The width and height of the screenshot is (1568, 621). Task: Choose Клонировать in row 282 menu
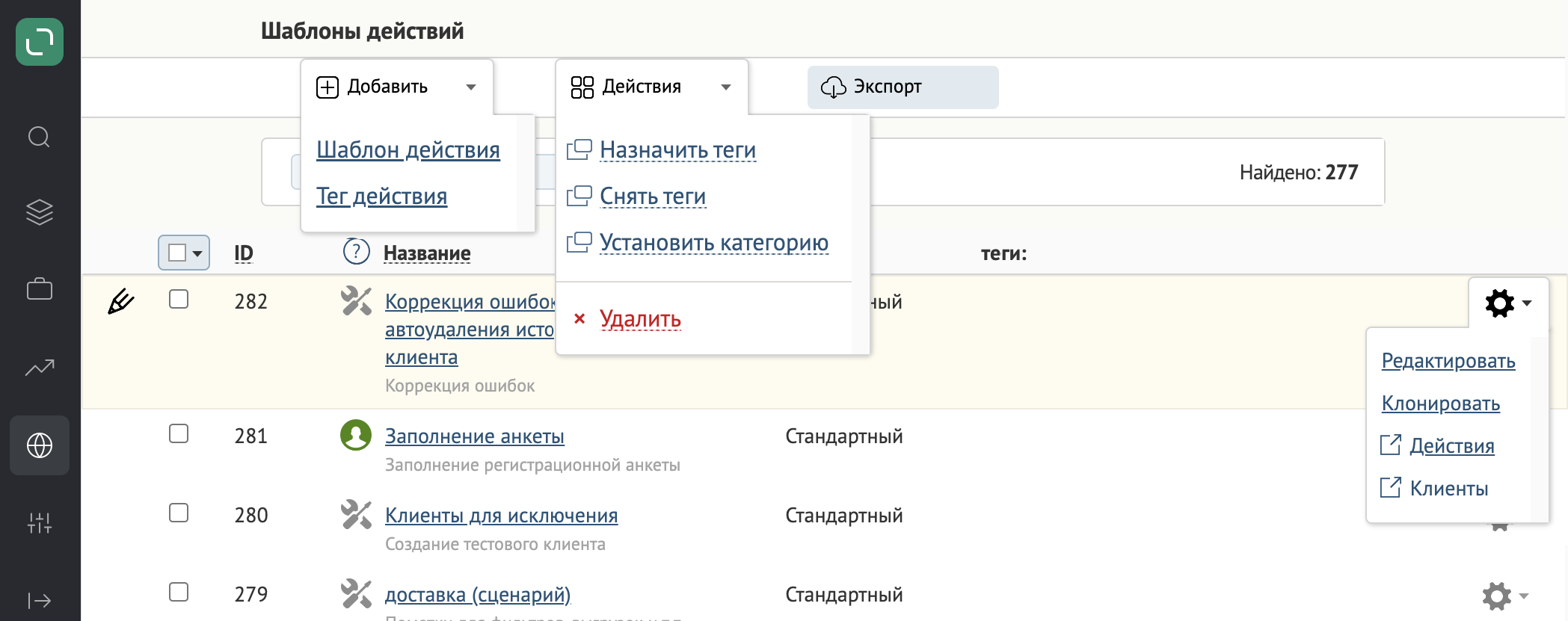(1441, 403)
